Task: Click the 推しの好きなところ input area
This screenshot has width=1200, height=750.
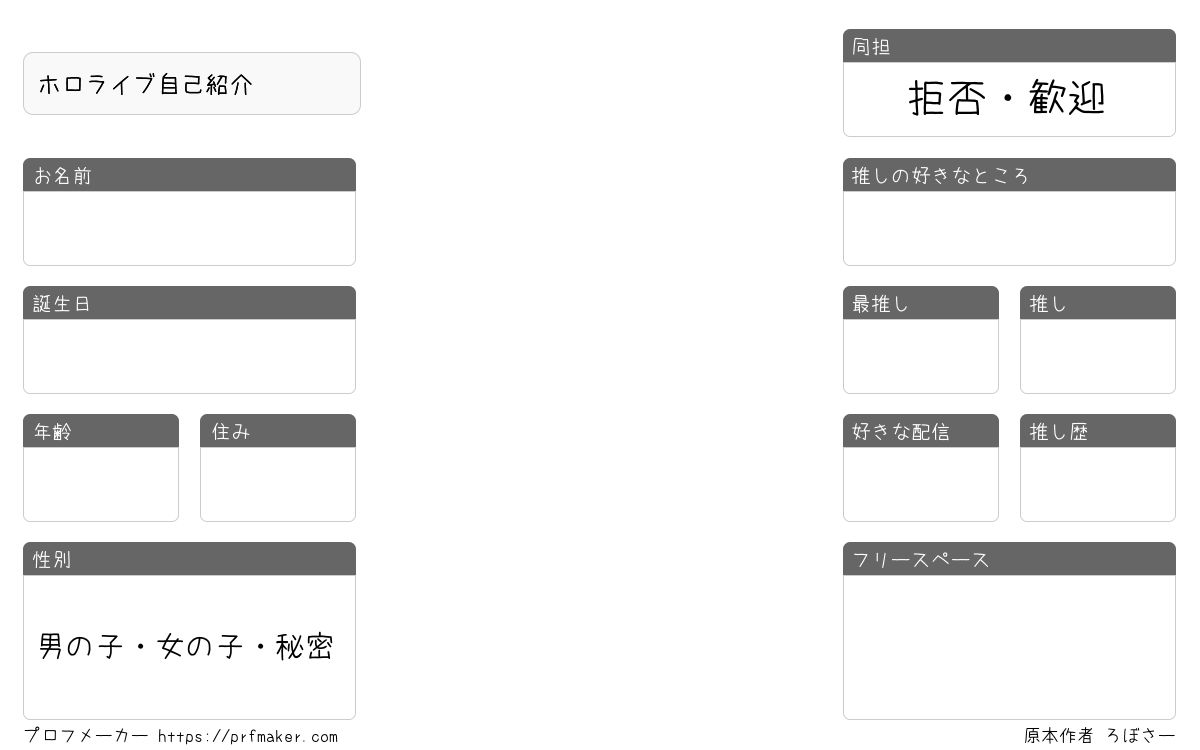Action: tap(1009, 228)
